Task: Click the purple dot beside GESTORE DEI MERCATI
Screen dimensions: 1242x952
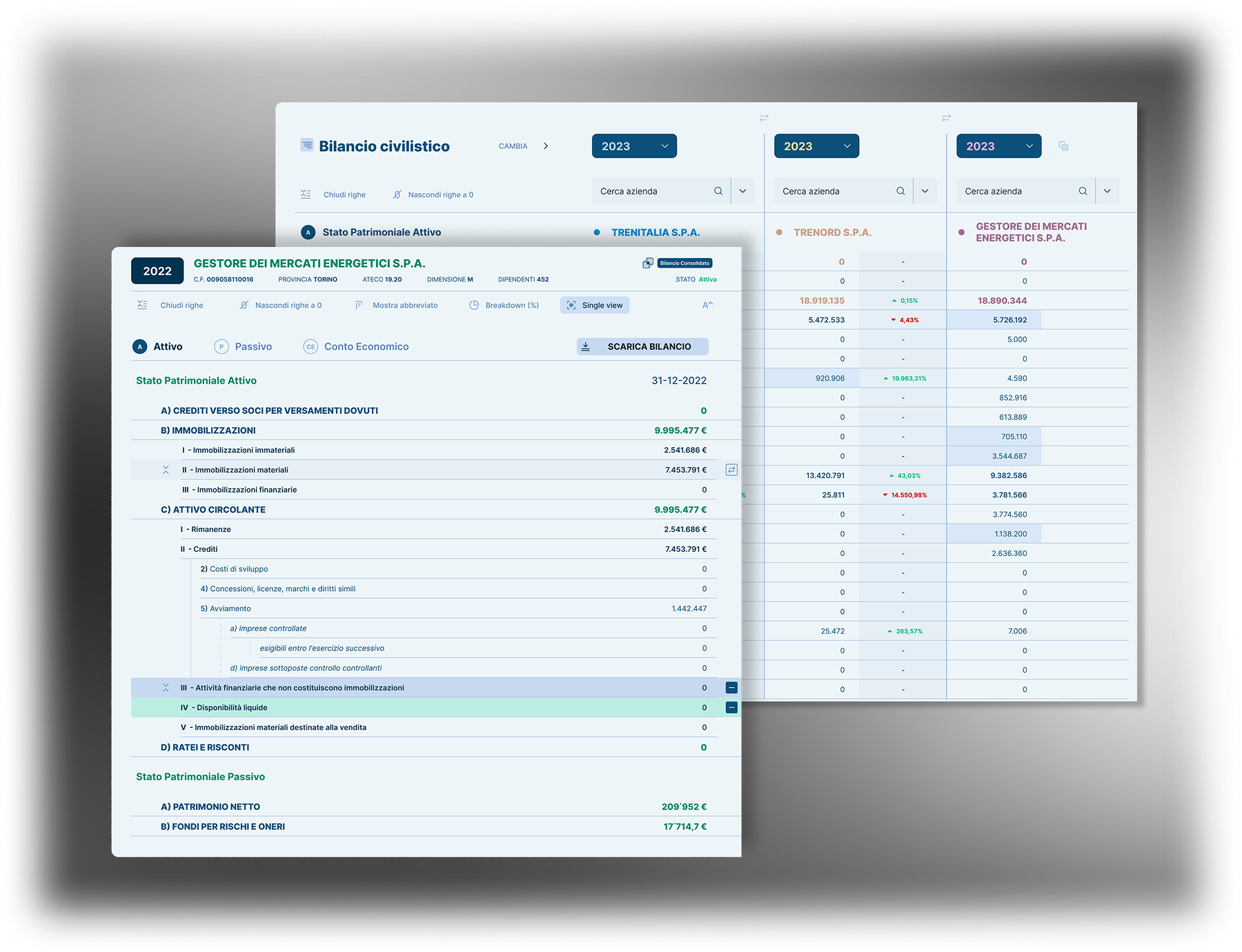Action: click(x=961, y=232)
